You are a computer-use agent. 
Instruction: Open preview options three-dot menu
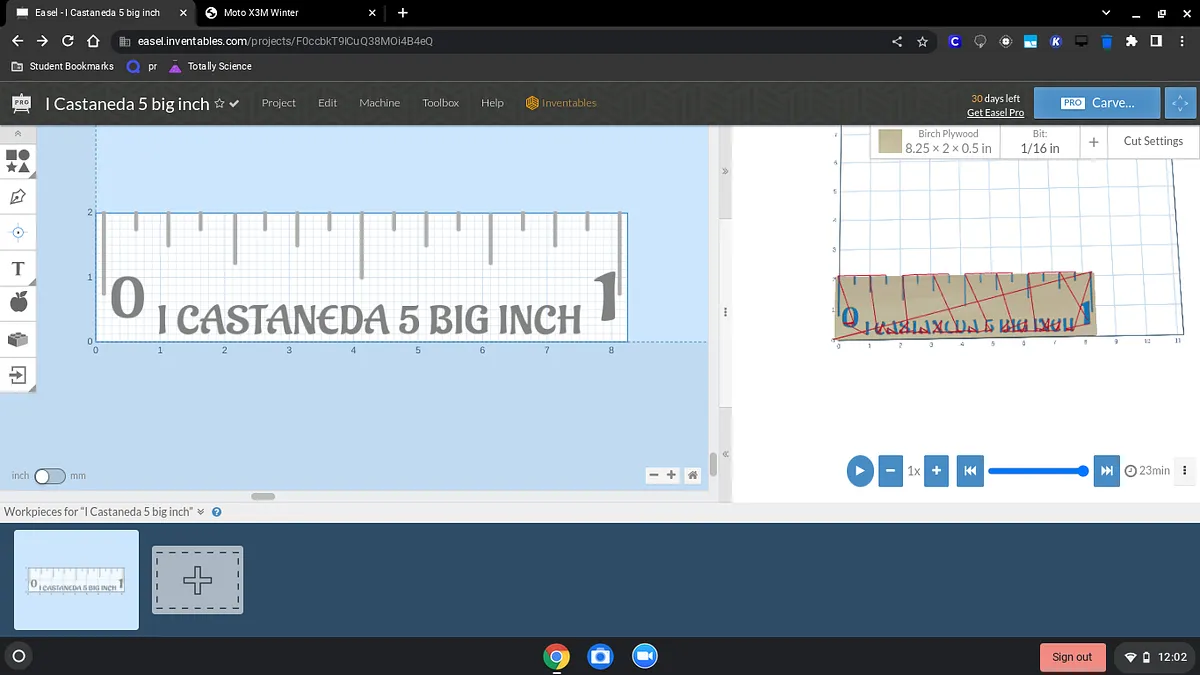tap(1185, 471)
